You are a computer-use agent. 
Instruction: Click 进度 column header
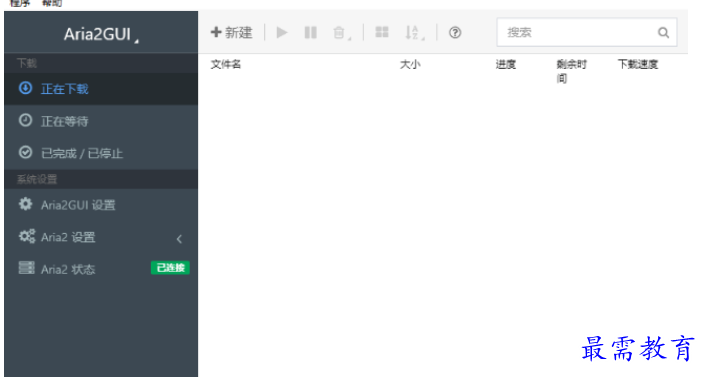[x=506, y=65]
